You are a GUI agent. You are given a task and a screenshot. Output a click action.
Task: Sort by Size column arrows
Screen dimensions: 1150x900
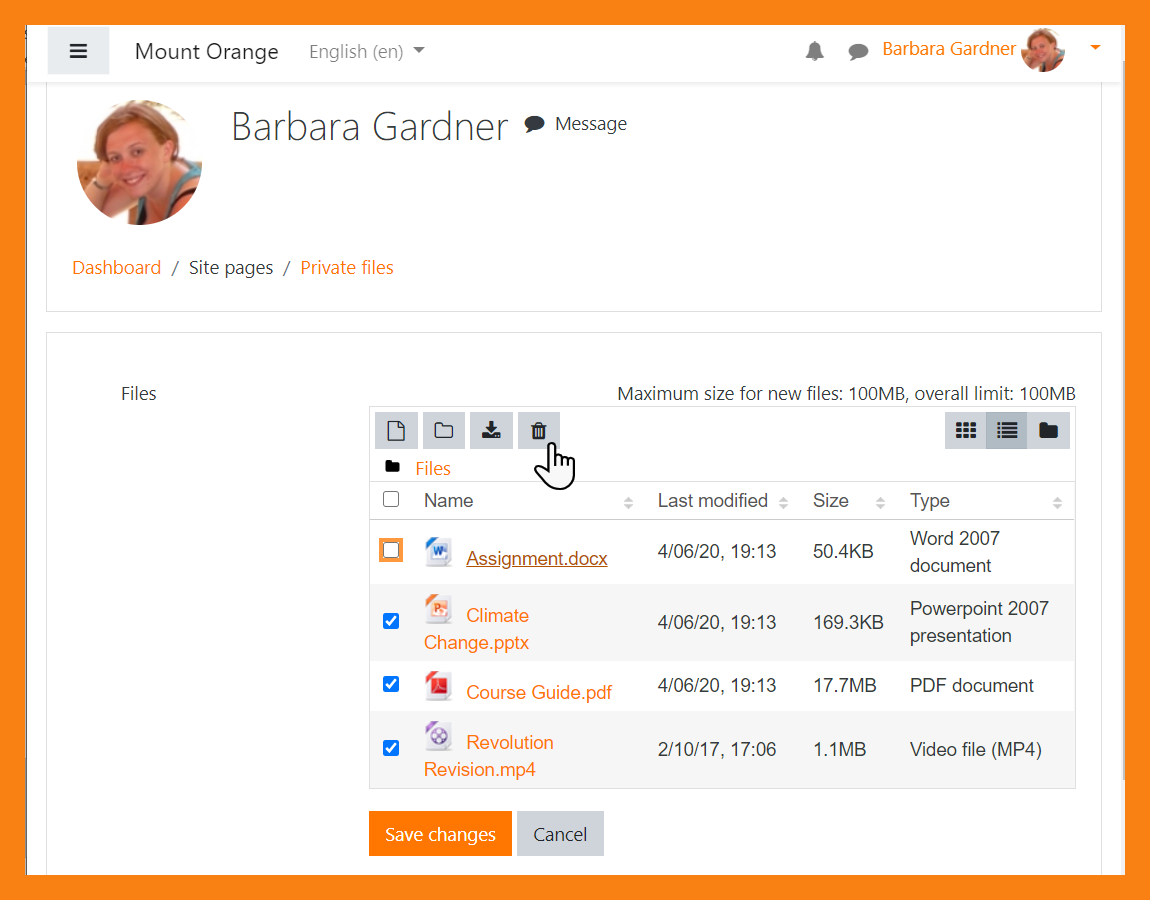pos(880,502)
